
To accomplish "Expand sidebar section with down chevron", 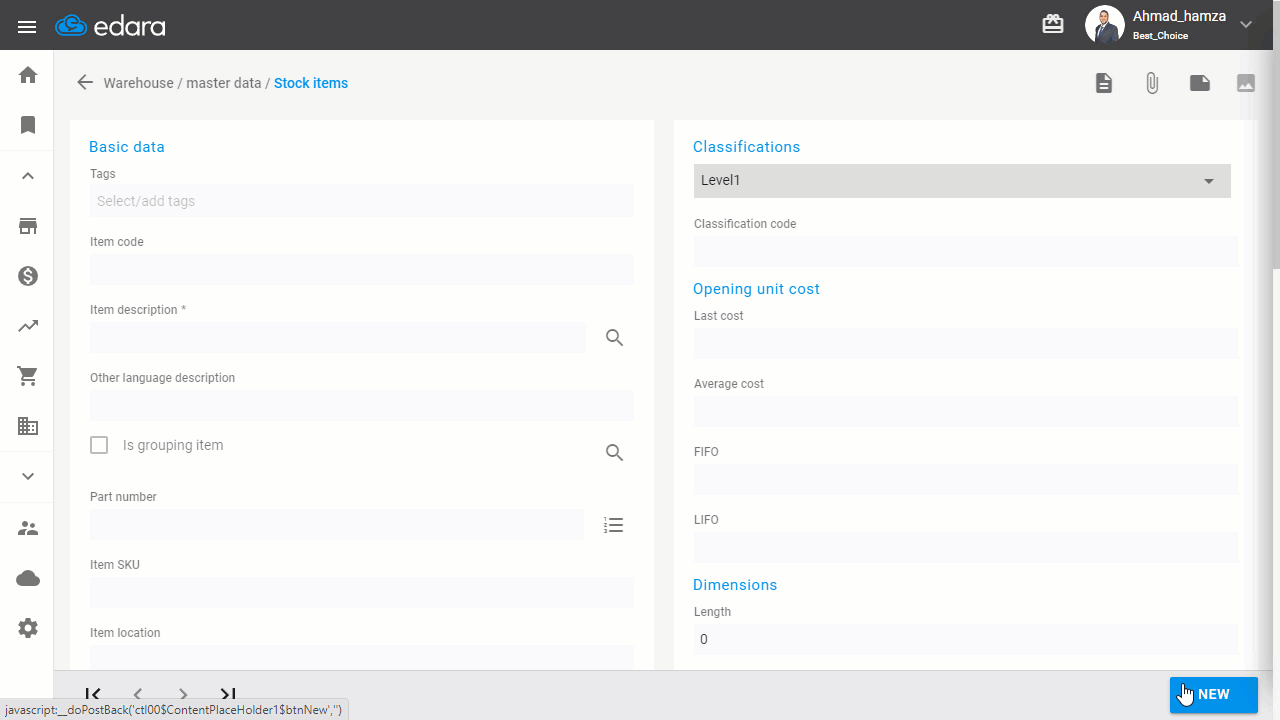I will point(28,476).
